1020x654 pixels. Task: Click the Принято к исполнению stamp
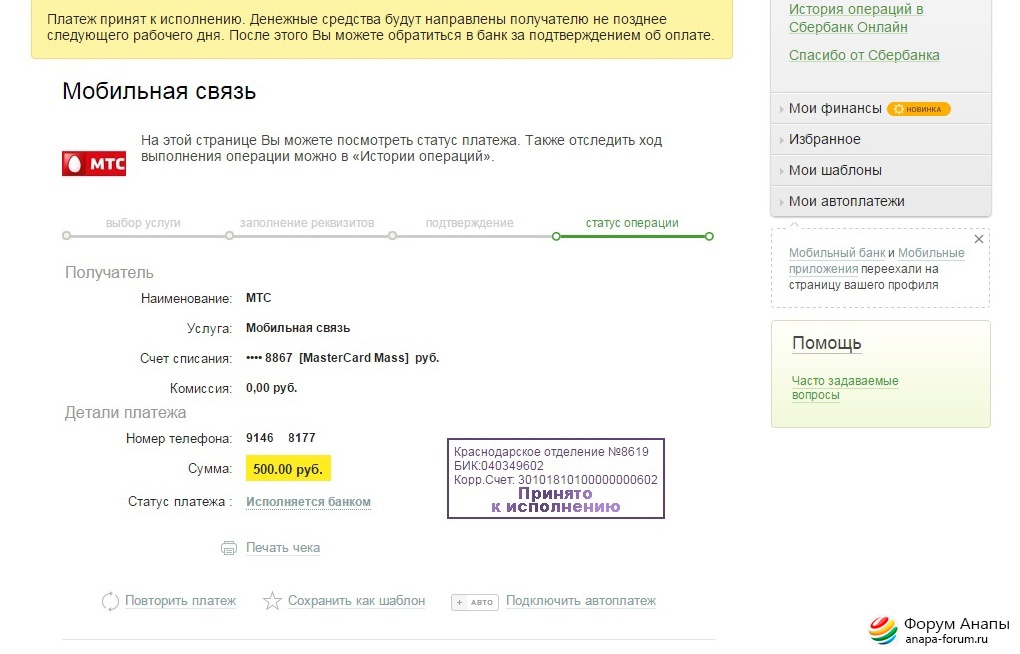pos(556,478)
